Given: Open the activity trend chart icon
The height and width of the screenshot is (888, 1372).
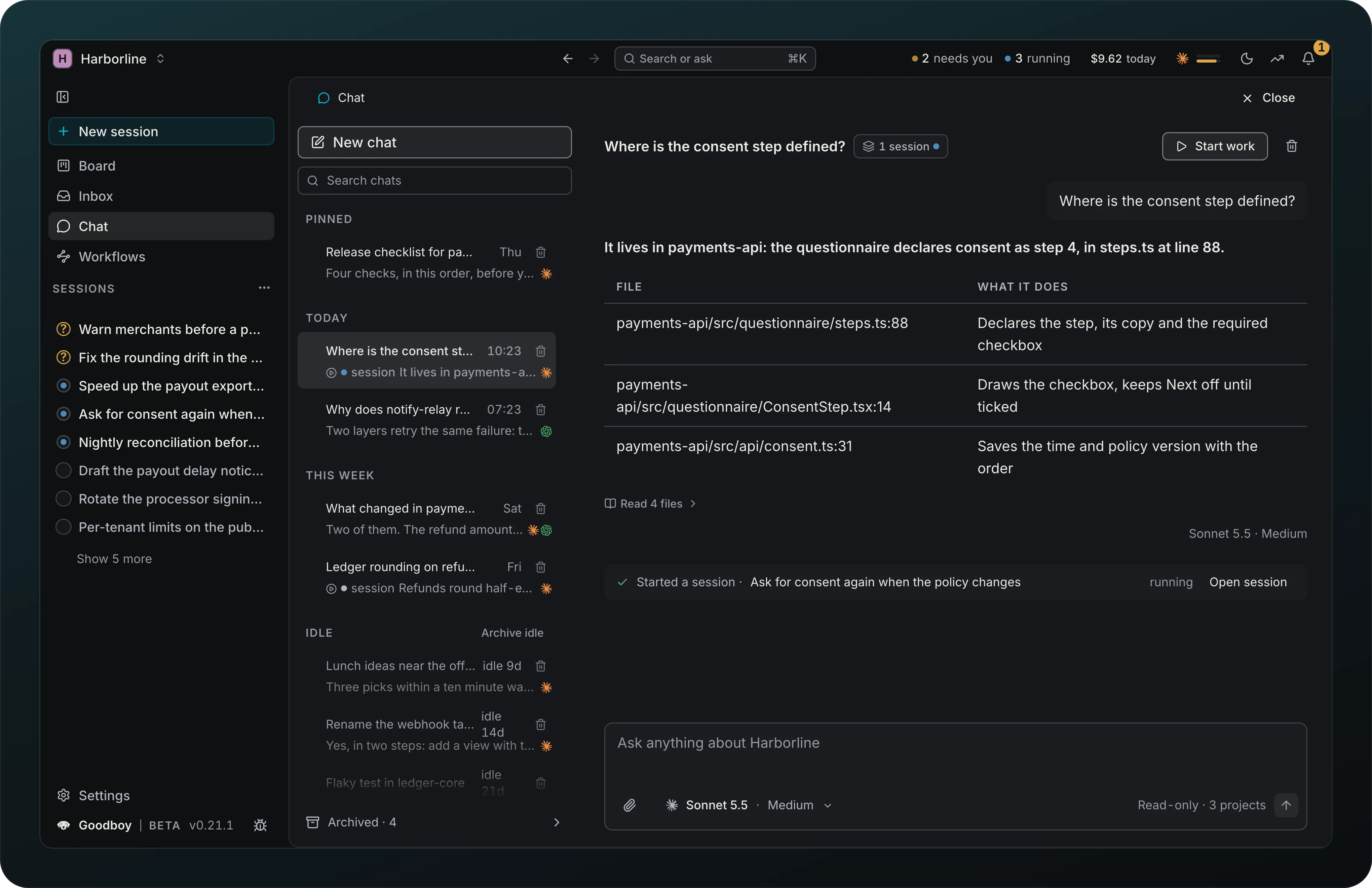Looking at the screenshot, I should tap(1277, 59).
